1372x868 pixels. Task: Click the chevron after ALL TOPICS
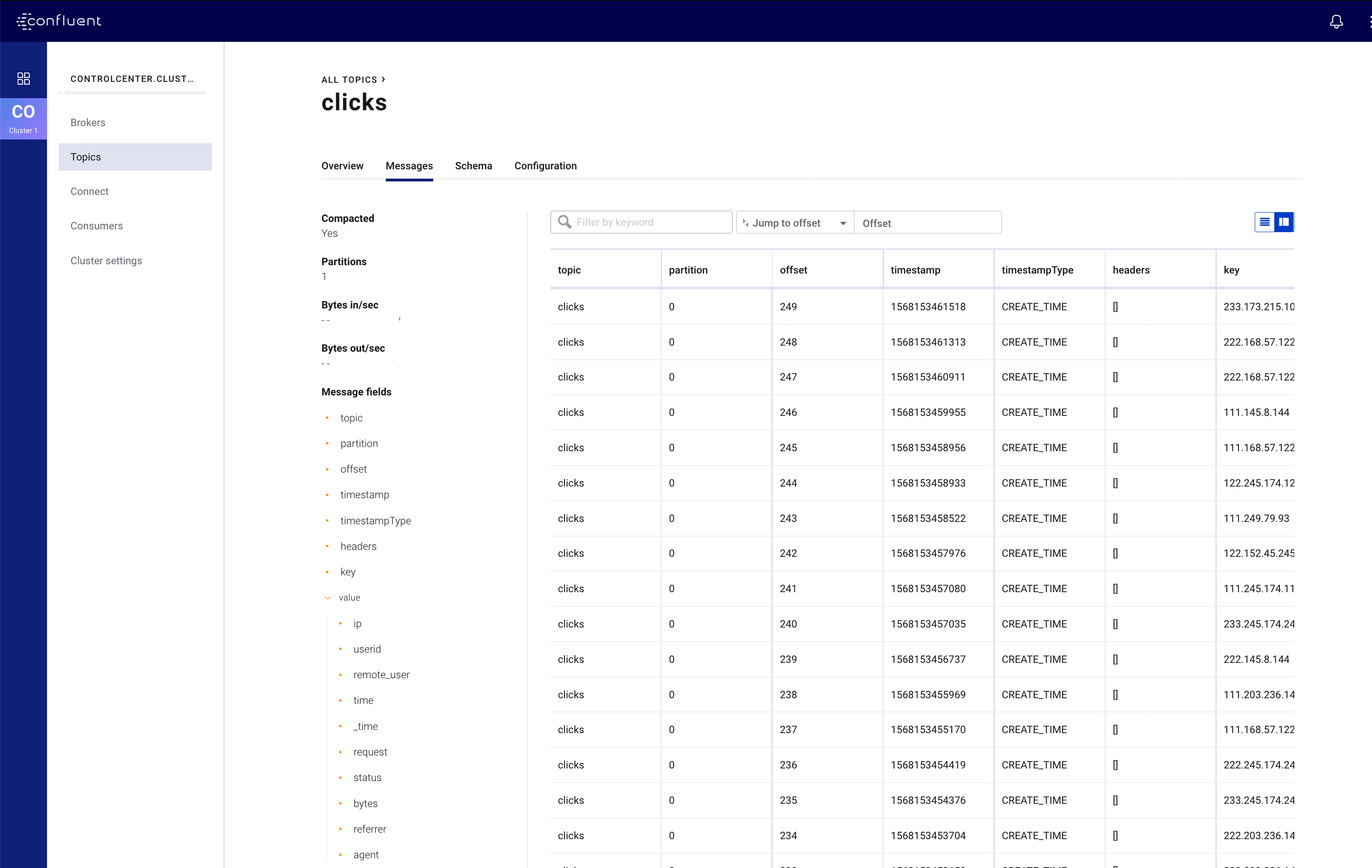(383, 80)
